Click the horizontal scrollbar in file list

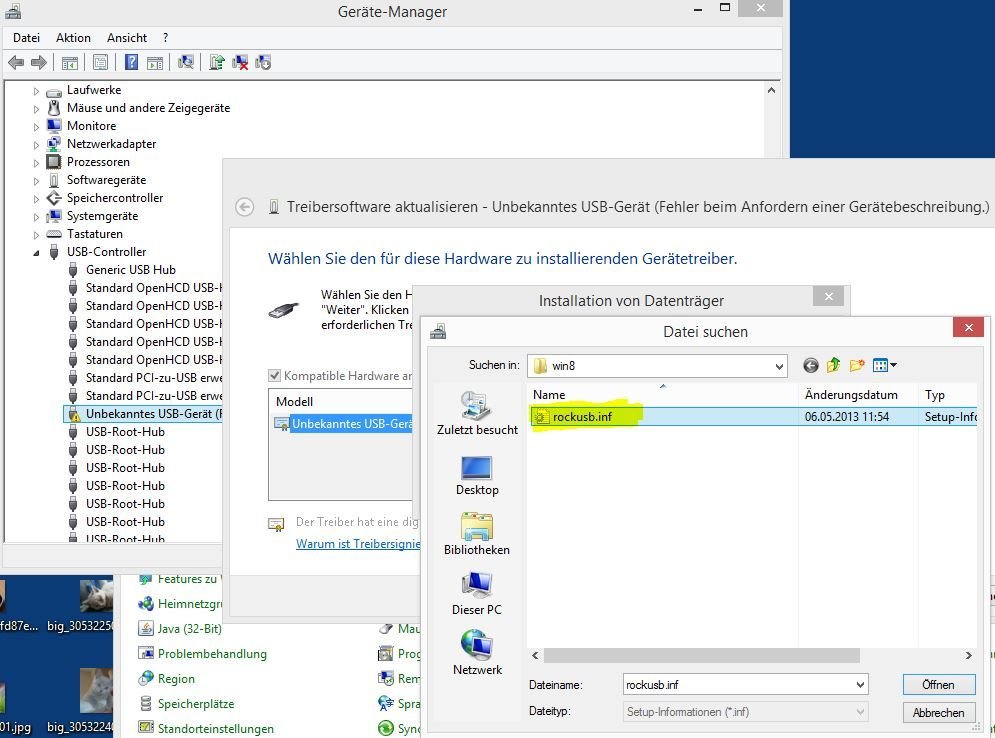click(x=700, y=656)
